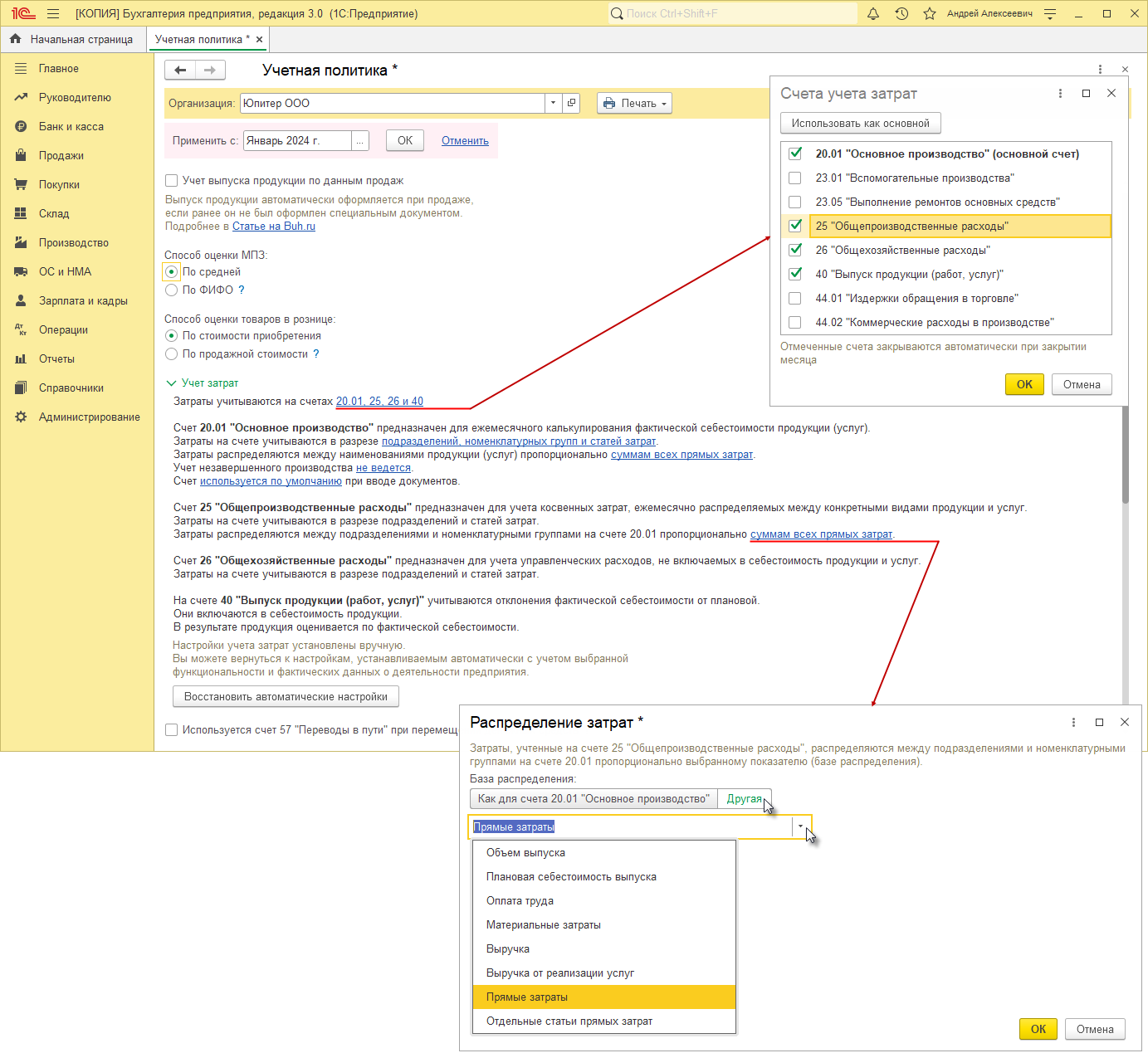Viewport: 1148px width, 1053px height.
Task: Open the history clock icon
Action: pyautogui.click(x=901, y=13)
